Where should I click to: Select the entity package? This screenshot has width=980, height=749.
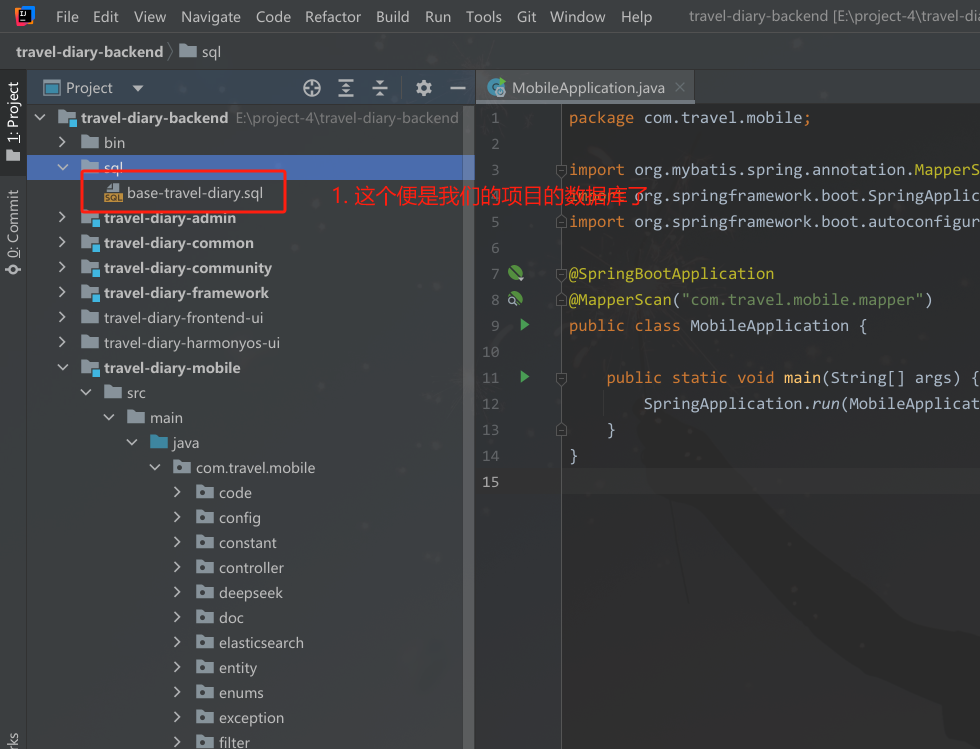[x=238, y=668]
